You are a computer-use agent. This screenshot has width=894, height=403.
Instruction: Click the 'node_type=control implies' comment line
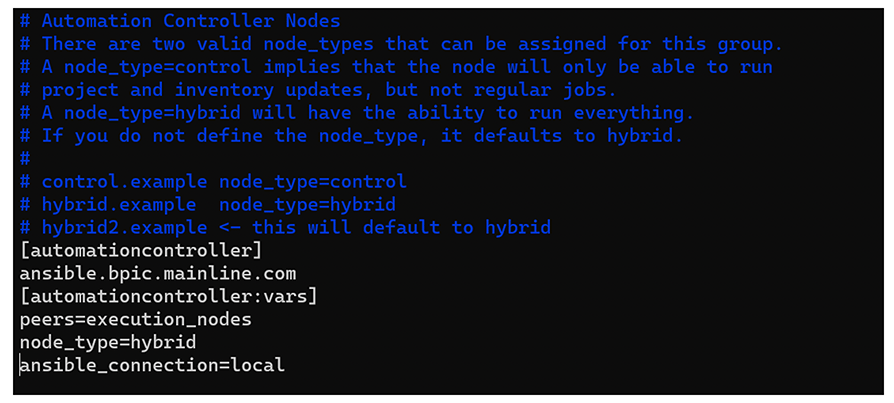tap(396, 67)
